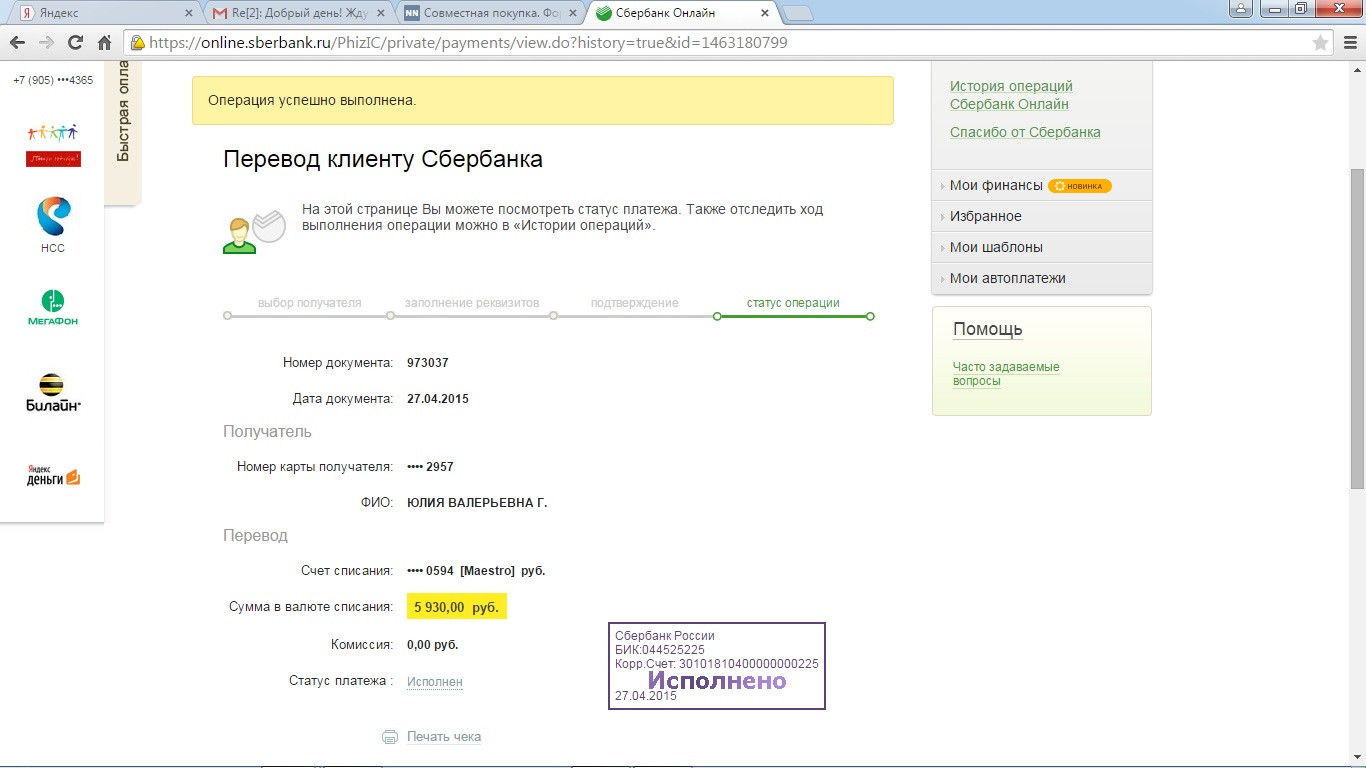Viewport: 1366px width, 768px height.
Task: Open the Спасибо от Сбербанка link
Action: click(1025, 132)
